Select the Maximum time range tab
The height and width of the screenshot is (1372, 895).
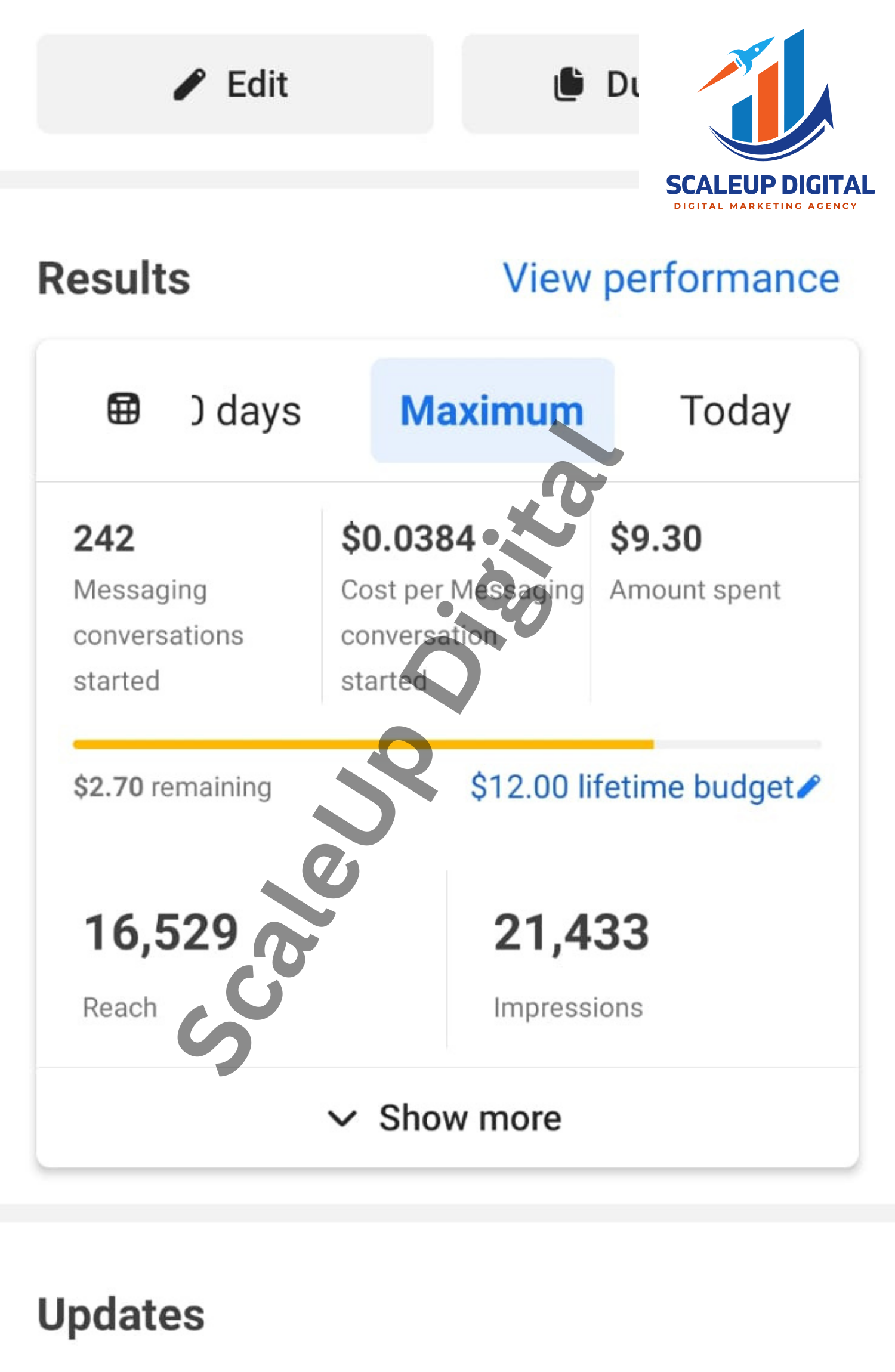point(492,411)
